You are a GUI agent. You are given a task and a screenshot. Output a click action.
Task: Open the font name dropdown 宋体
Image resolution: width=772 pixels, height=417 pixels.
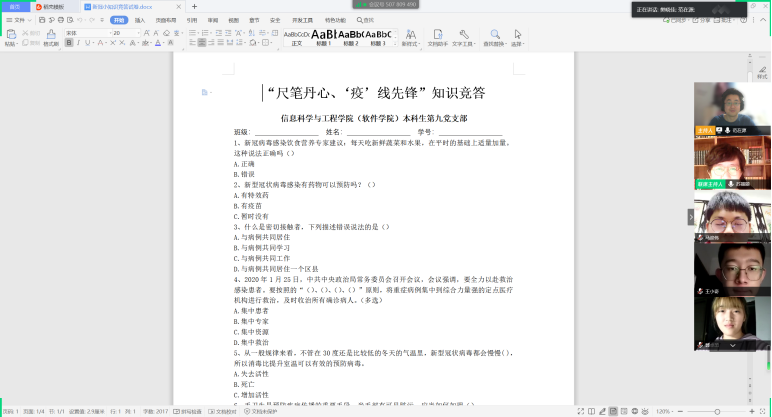pos(84,32)
